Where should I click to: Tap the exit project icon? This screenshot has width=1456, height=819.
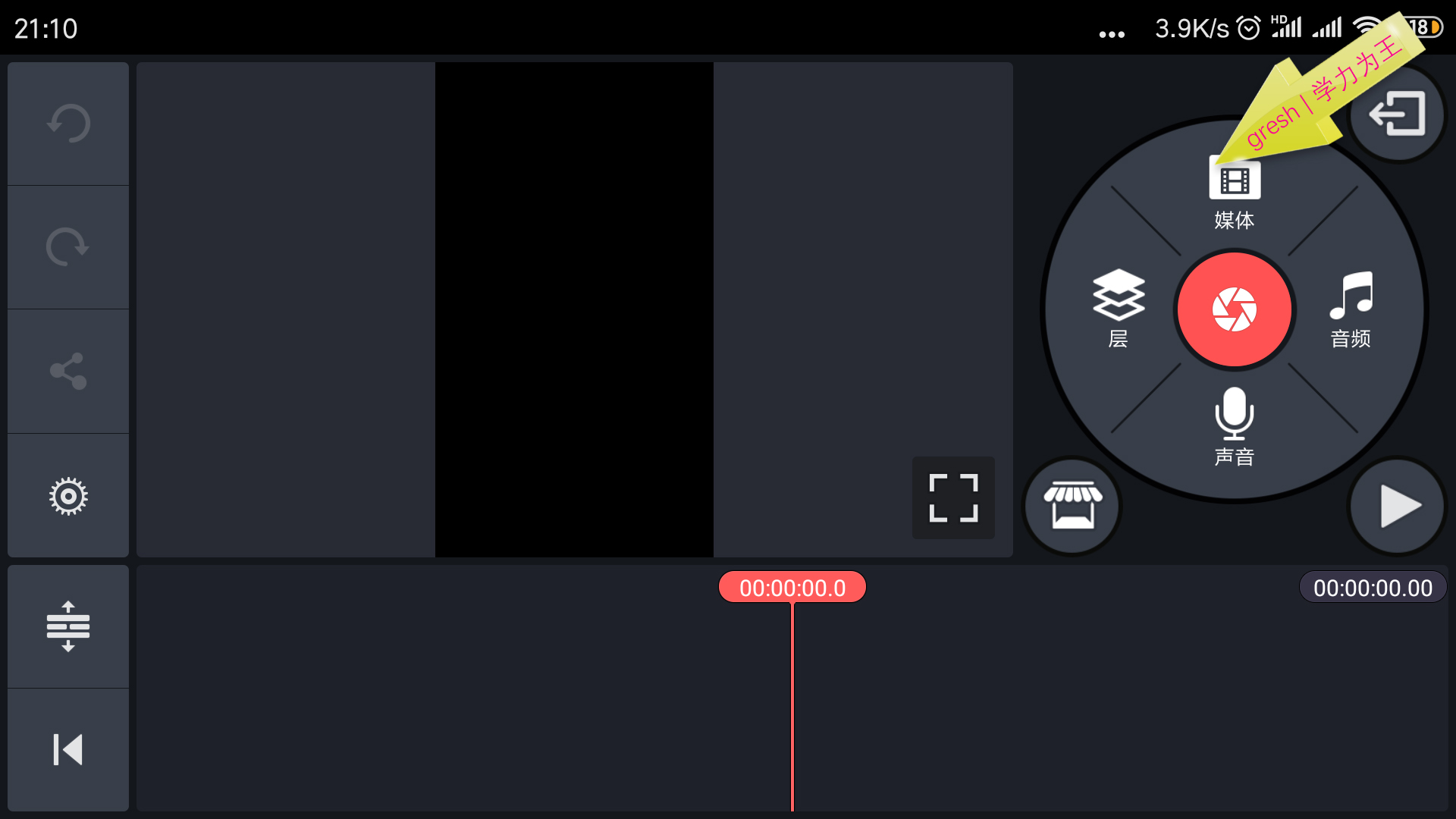tap(1398, 115)
